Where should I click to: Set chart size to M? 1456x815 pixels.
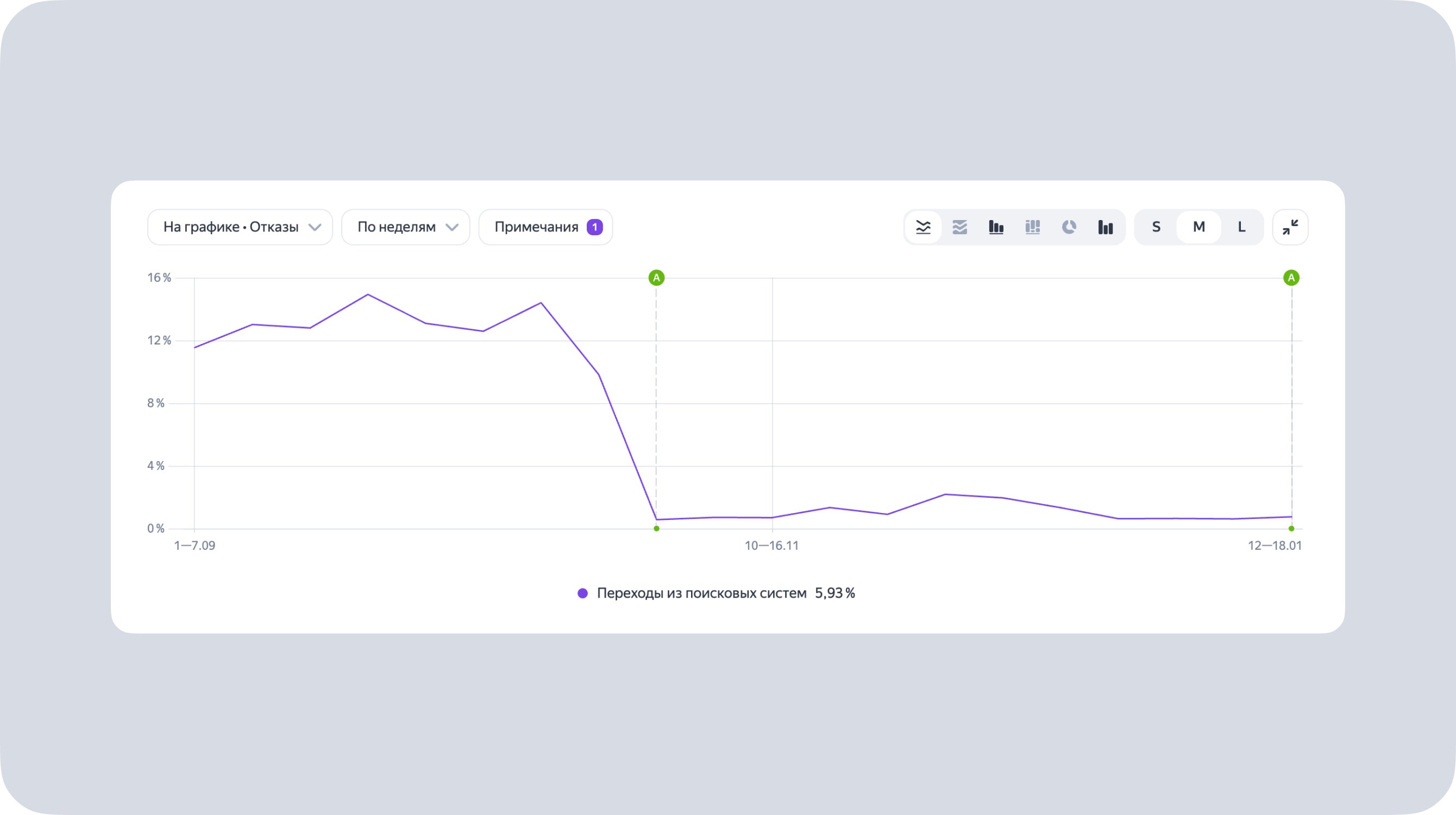click(1198, 227)
